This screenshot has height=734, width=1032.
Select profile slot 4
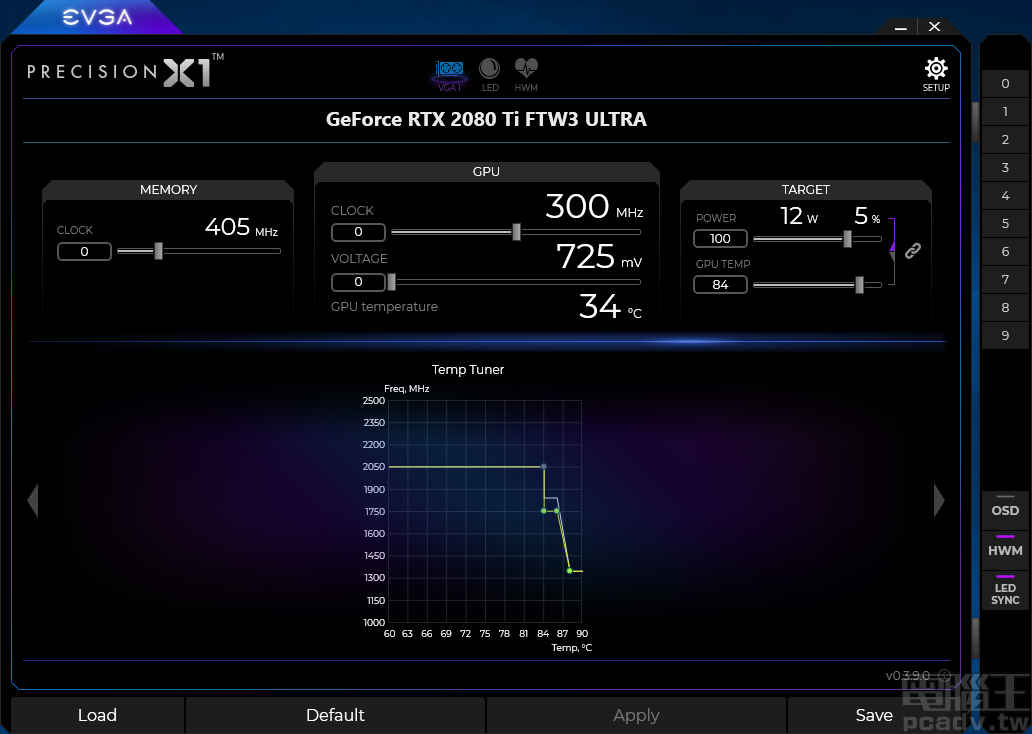tap(1005, 196)
